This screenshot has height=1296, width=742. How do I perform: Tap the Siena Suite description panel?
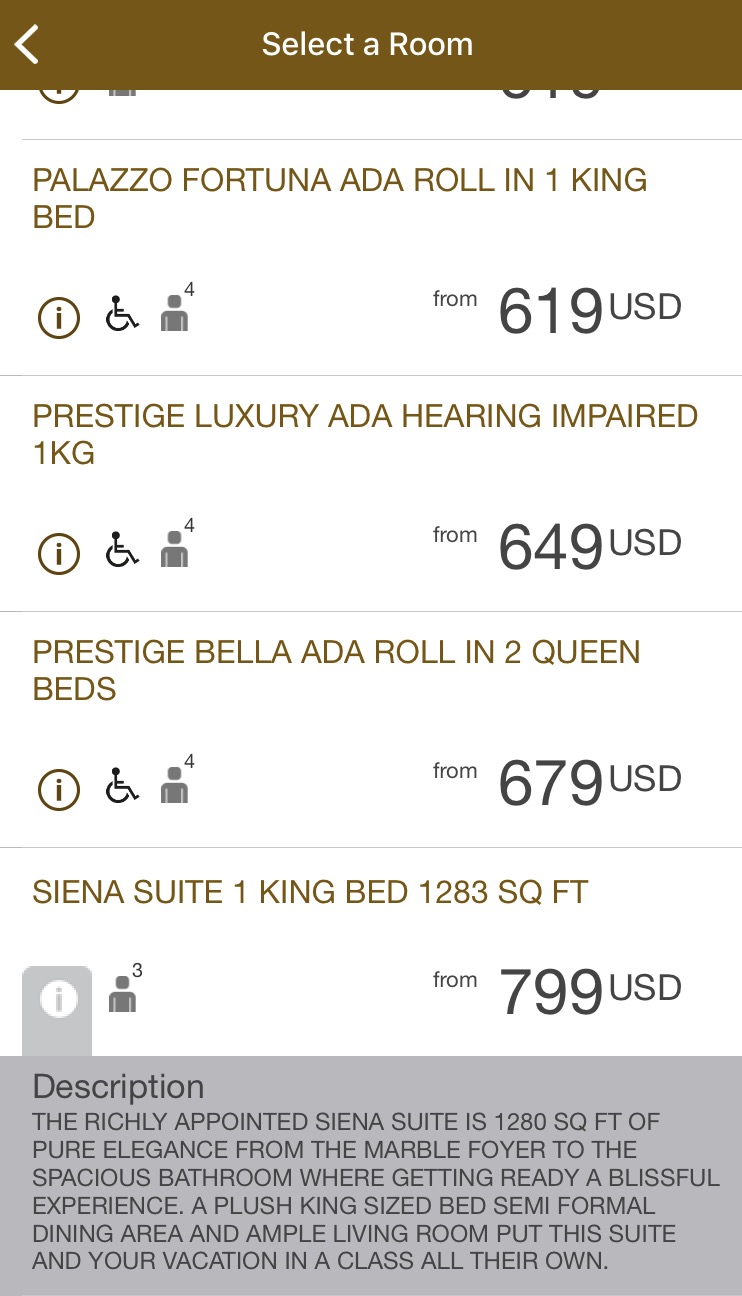(x=370, y=1175)
